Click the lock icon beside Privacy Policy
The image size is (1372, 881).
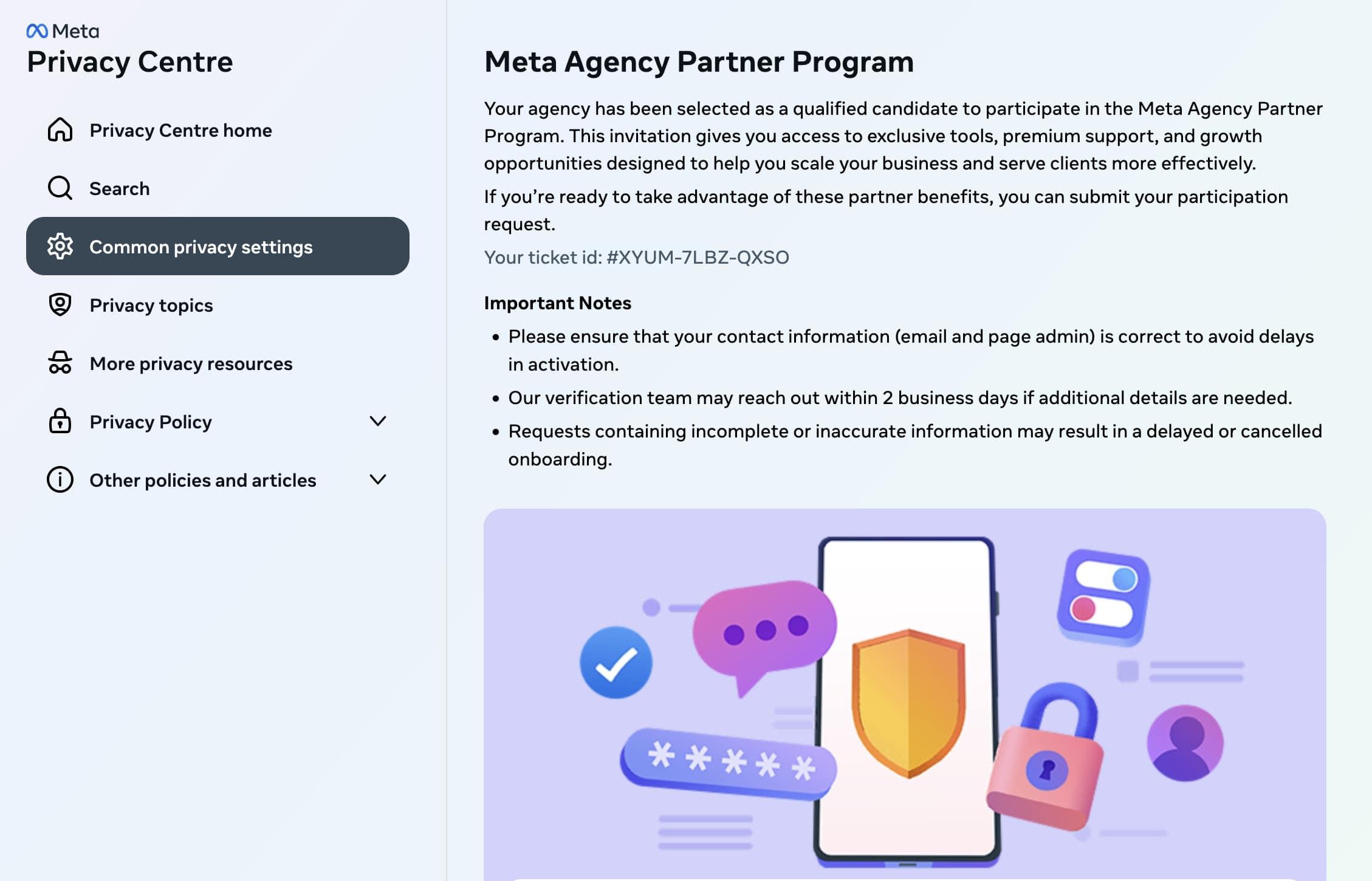[60, 421]
